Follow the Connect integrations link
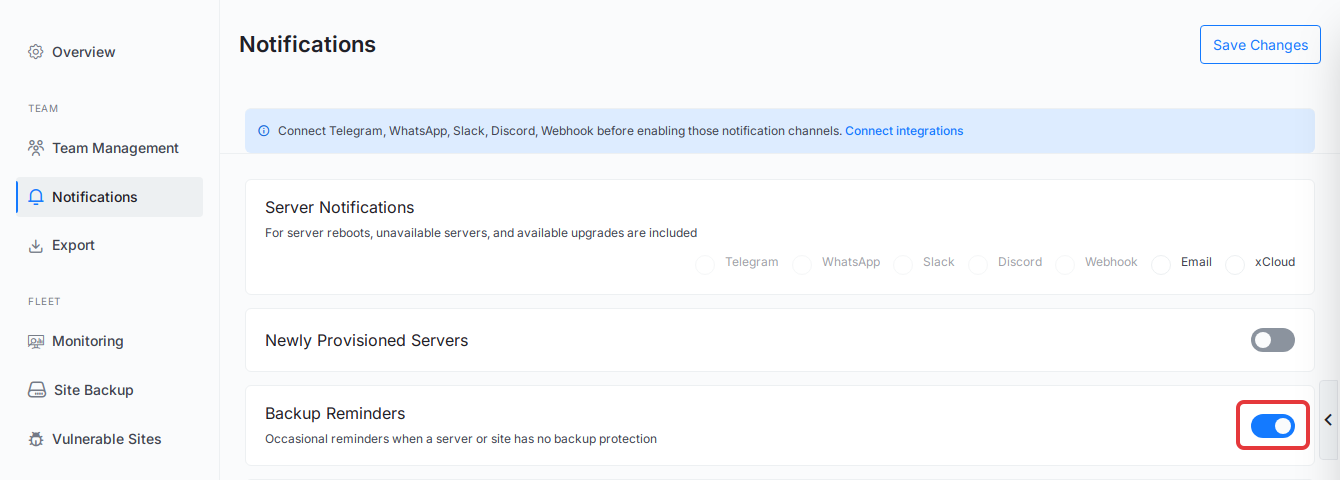 click(904, 131)
